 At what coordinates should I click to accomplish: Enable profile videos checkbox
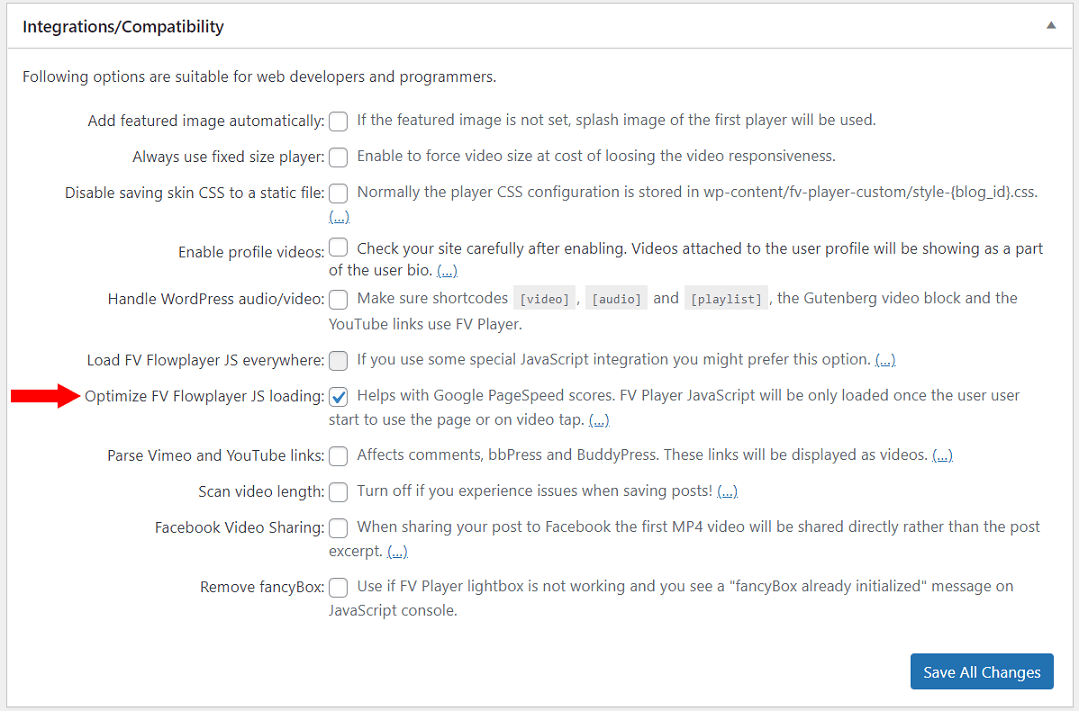pos(338,246)
